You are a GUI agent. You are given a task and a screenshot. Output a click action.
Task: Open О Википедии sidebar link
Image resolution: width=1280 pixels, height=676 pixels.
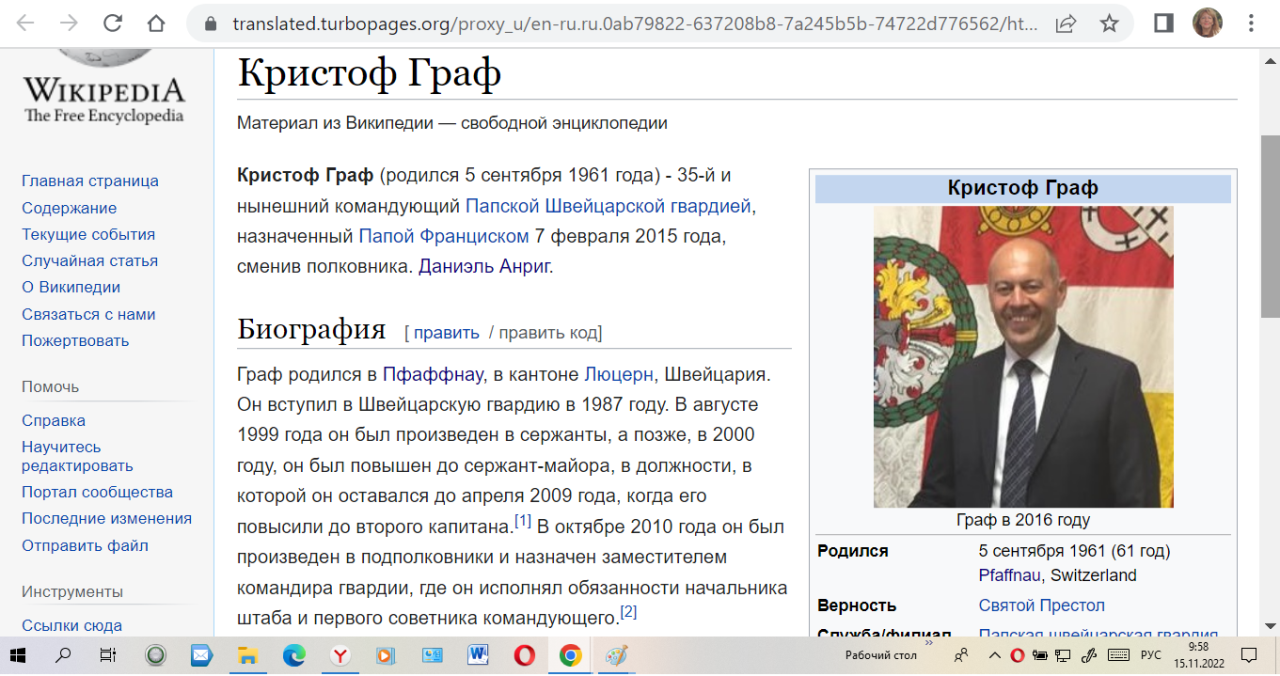pos(71,287)
